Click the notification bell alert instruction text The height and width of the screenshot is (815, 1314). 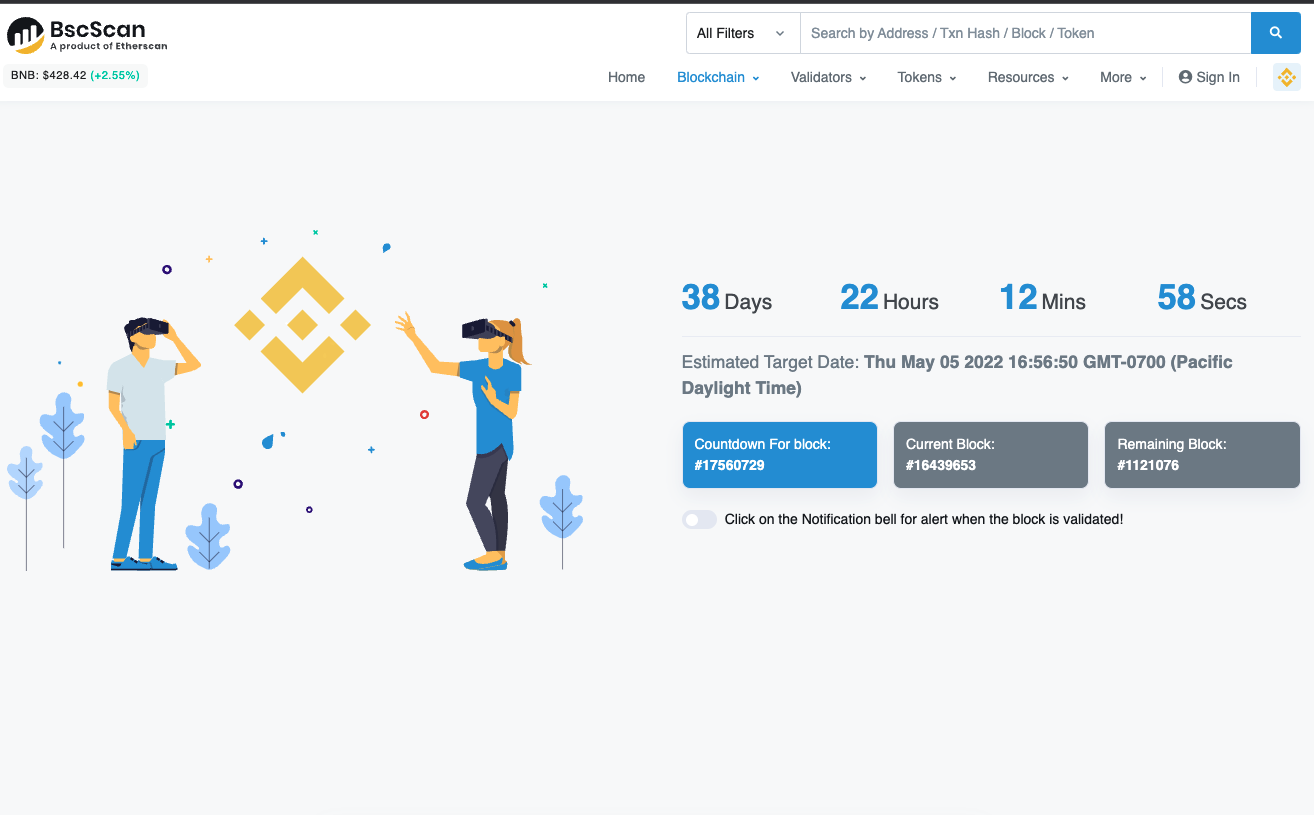pyautogui.click(x=924, y=520)
